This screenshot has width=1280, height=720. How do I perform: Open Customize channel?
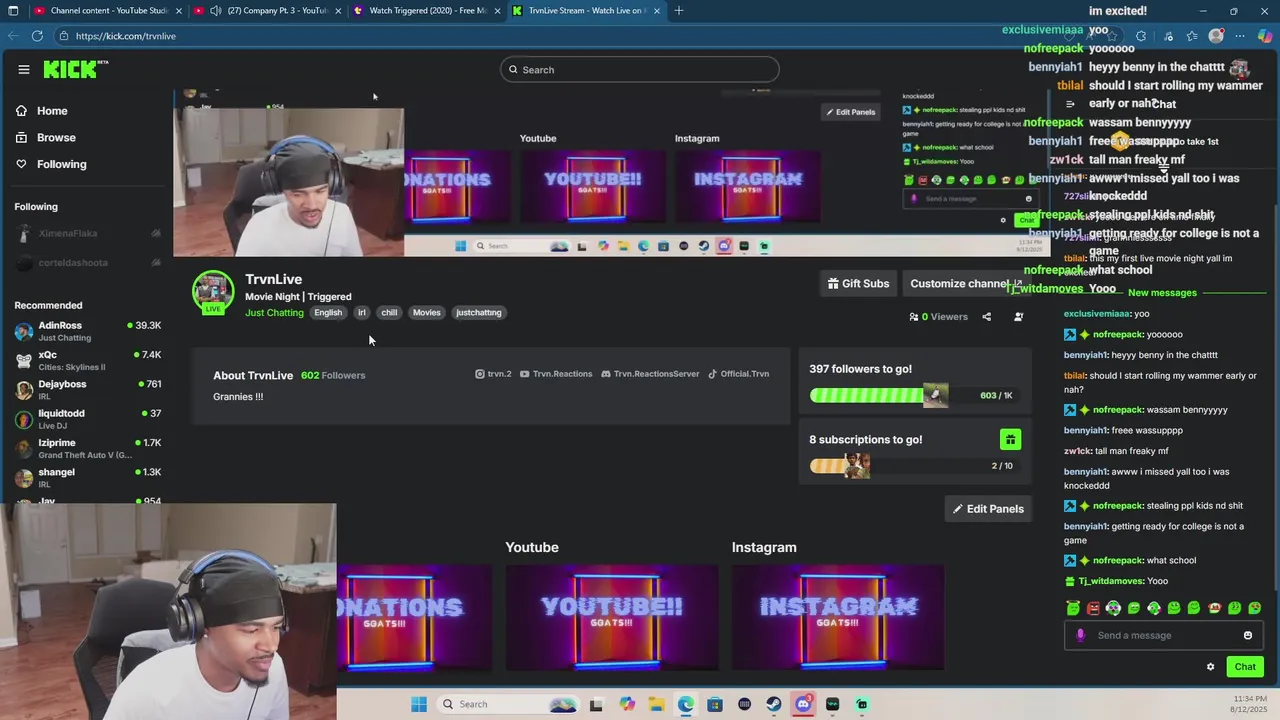[x=965, y=284]
